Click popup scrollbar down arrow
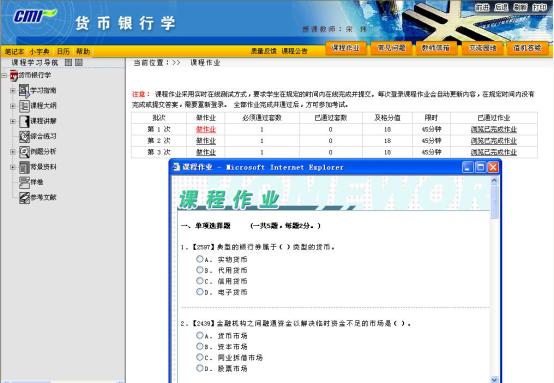The width and height of the screenshot is (554, 383). (494, 379)
